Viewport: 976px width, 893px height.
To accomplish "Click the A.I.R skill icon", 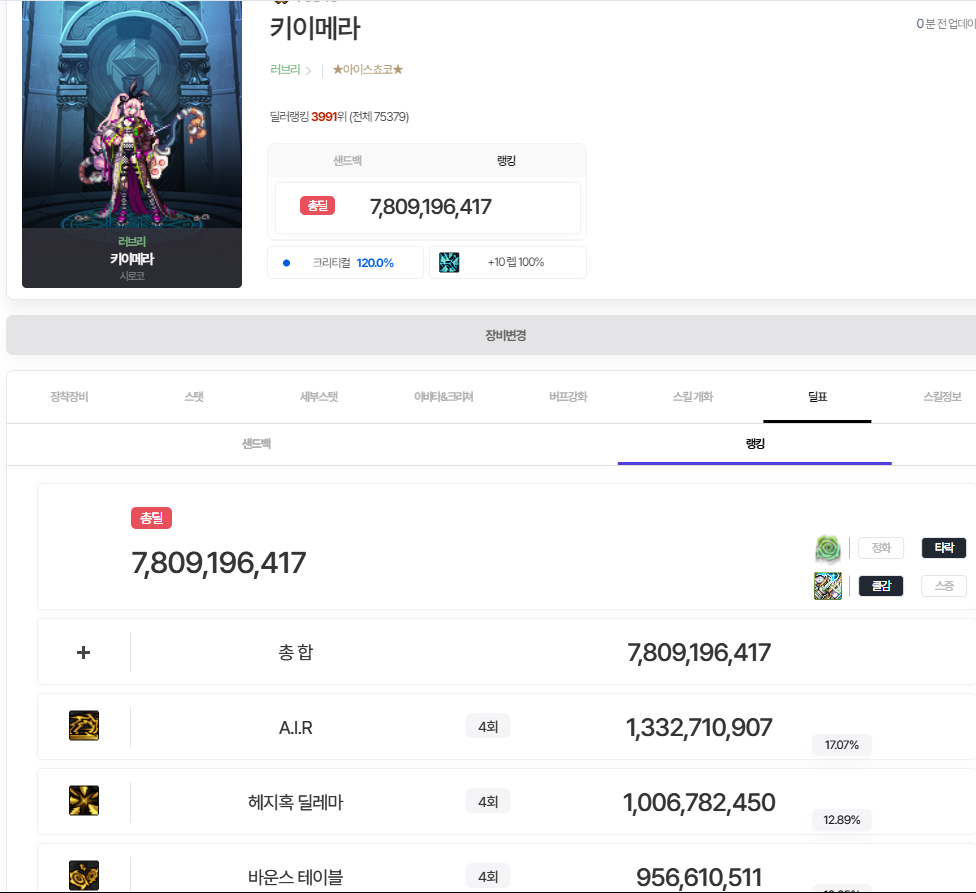I will [x=84, y=726].
